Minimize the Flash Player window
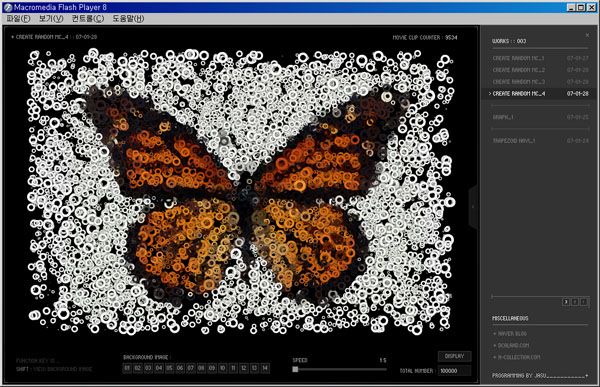 (571, 7)
